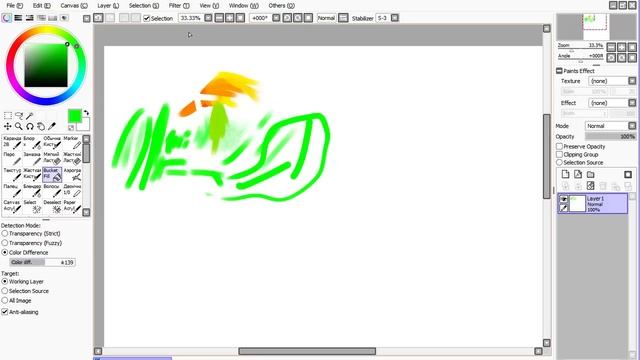Select the rectangular Selection tool
Viewport: 640px width, 360px height.
pyautogui.click(x=7, y=116)
